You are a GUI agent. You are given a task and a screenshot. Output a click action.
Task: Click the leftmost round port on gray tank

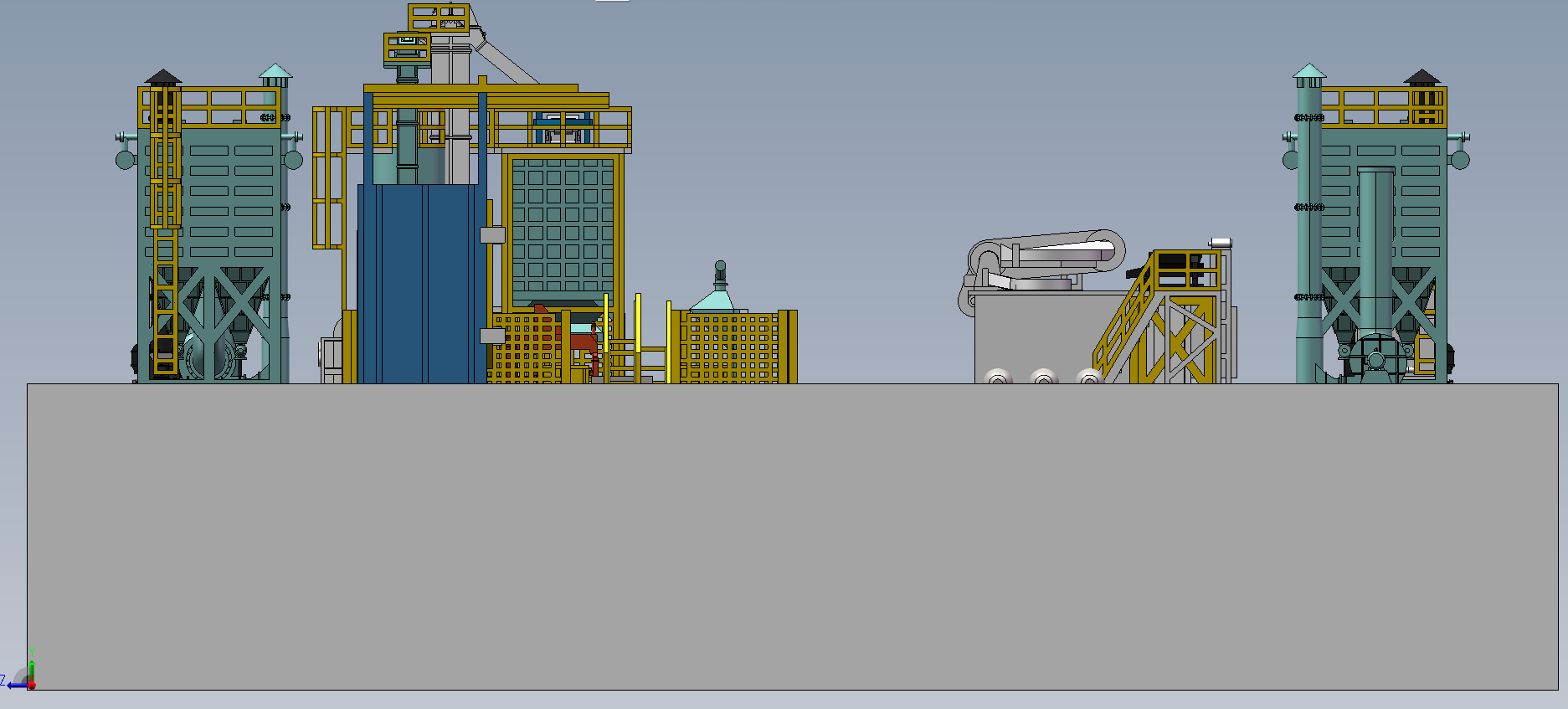pos(996,378)
